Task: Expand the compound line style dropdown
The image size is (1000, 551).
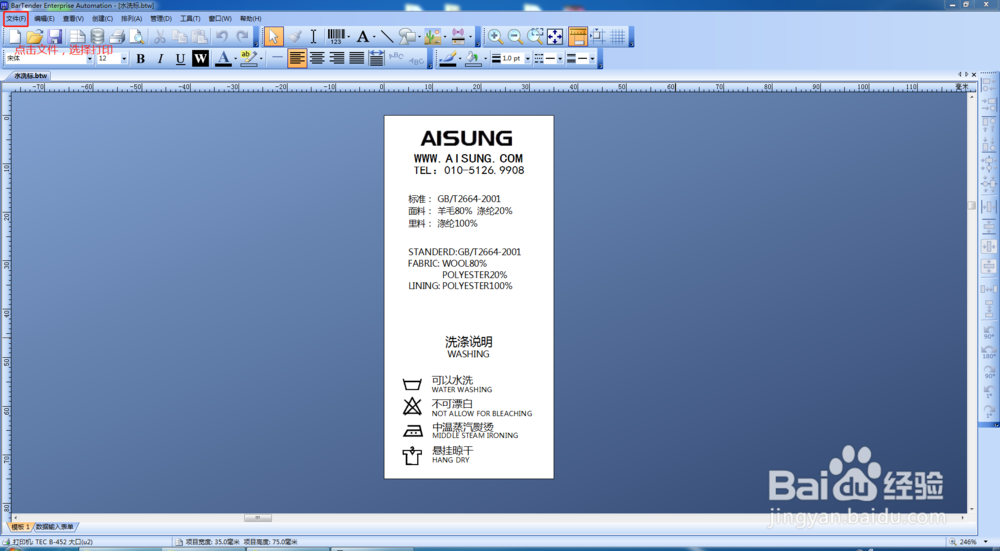Action: (592, 59)
